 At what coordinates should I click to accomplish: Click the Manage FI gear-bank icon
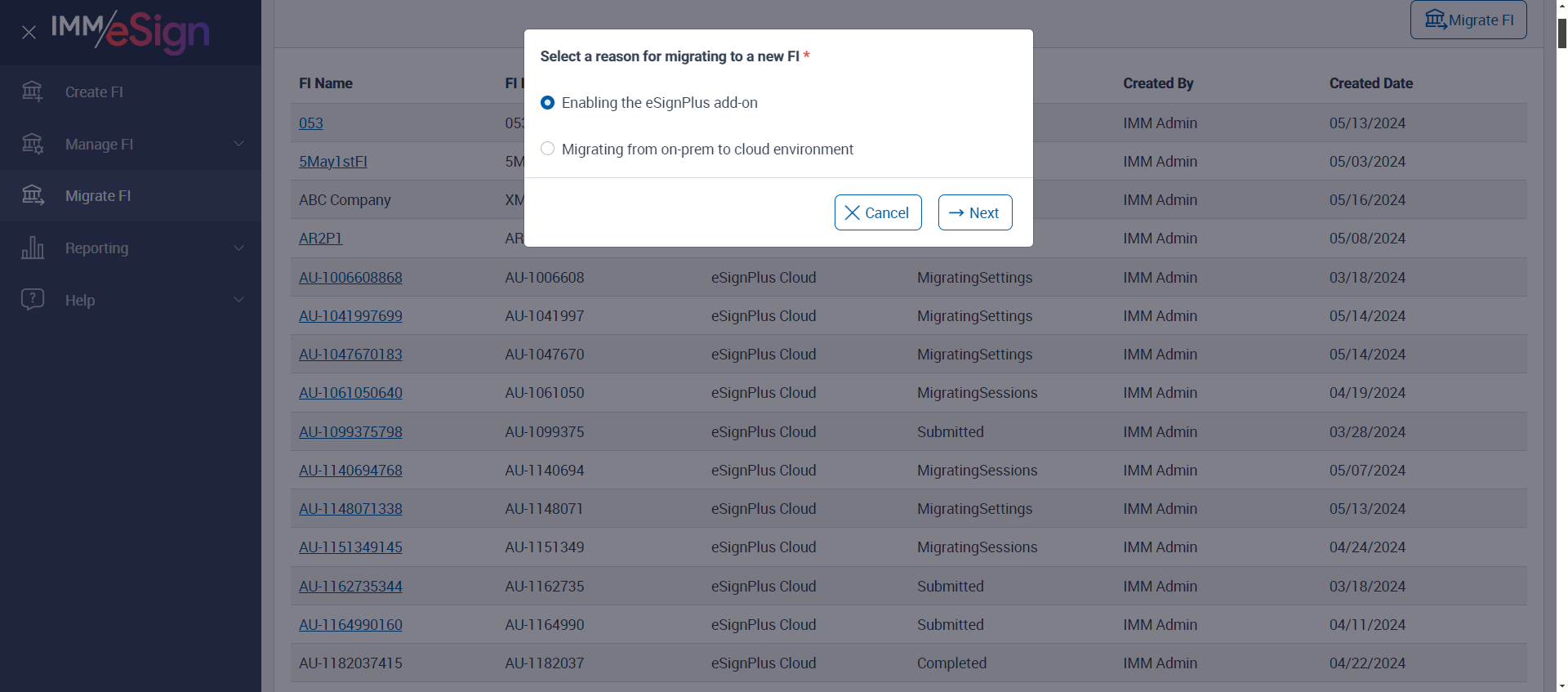33,144
